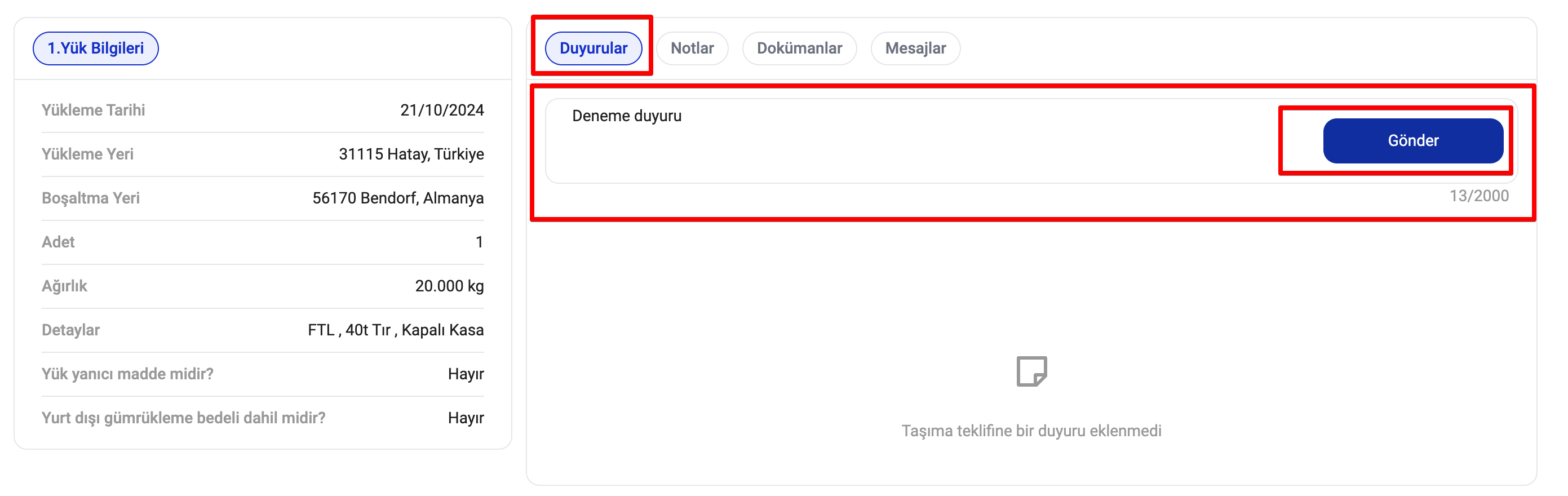Click the empty announcements note icon

[x=1031, y=371]
